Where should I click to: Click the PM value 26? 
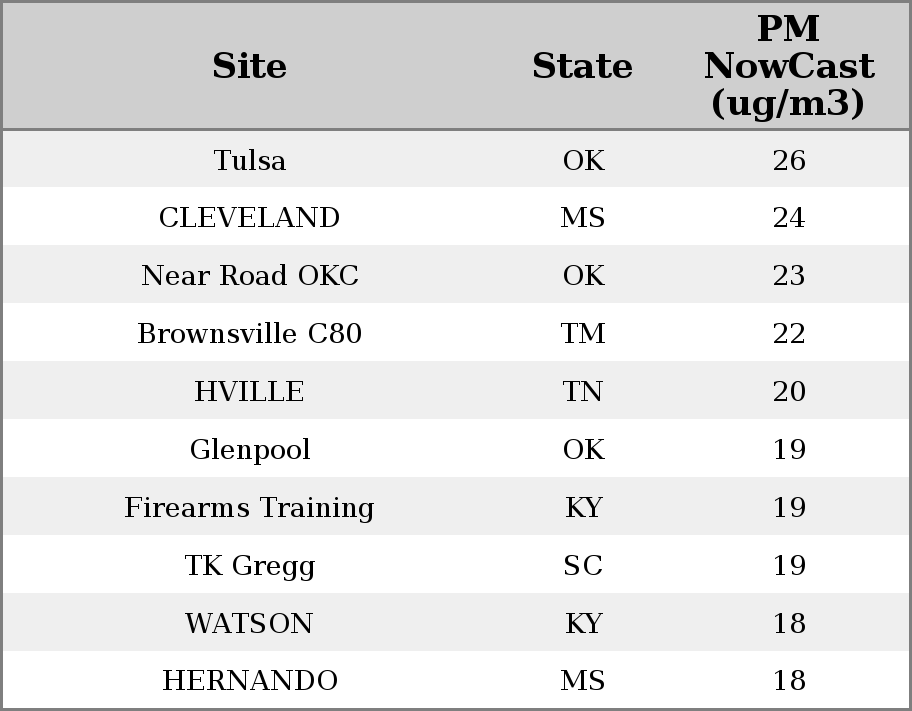click(789, 160)
